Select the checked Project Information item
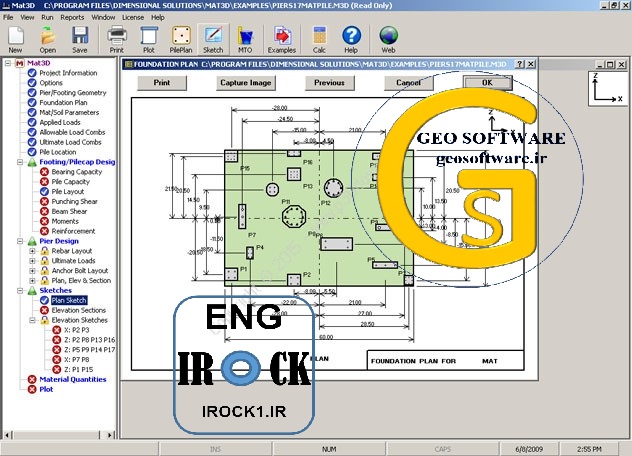The height and width of the screenshot is (456, 632). tap(62, 73)
